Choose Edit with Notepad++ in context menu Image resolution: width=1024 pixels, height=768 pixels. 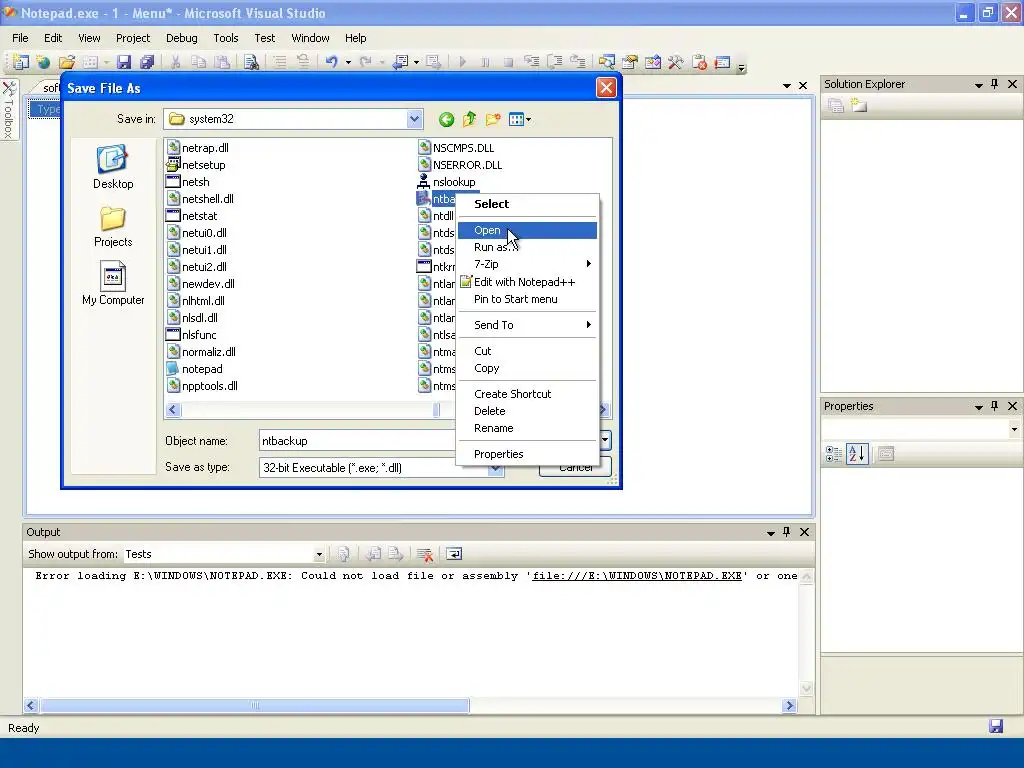527,282
